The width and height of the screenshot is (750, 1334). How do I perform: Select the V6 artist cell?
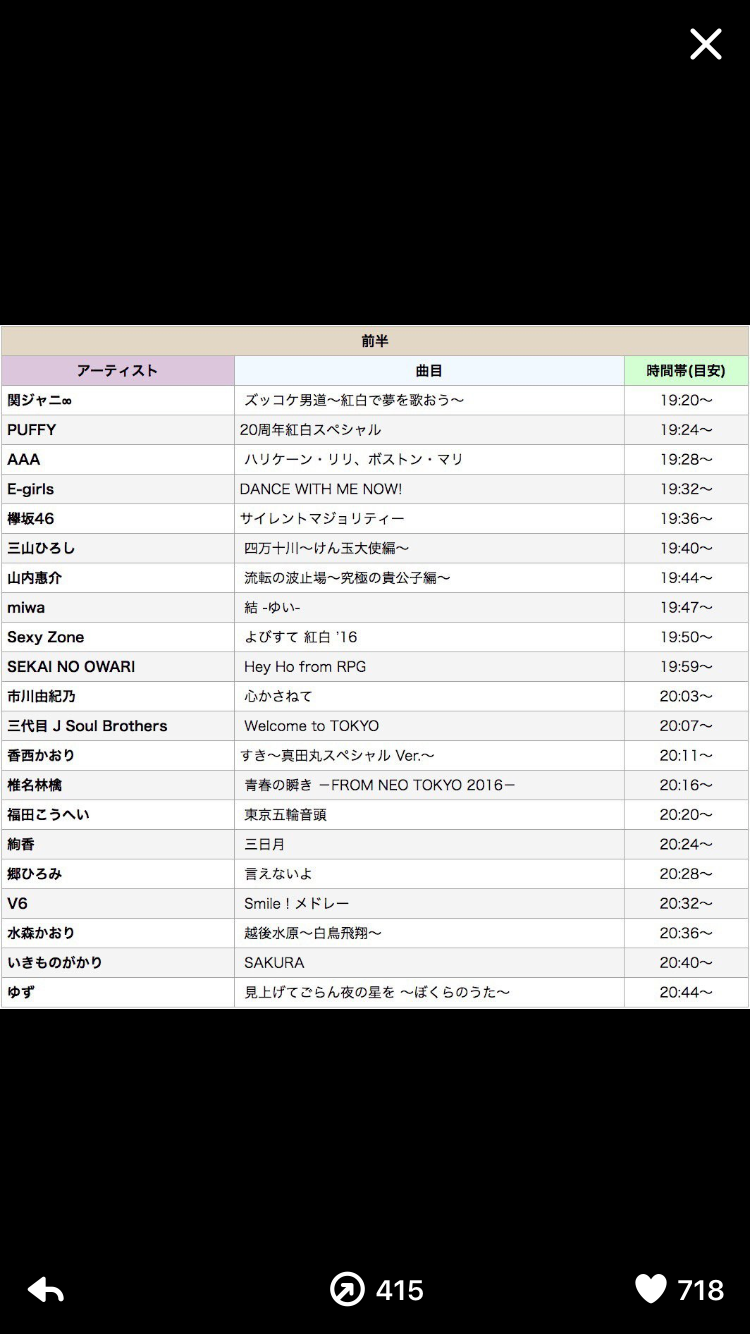(118, 903)
